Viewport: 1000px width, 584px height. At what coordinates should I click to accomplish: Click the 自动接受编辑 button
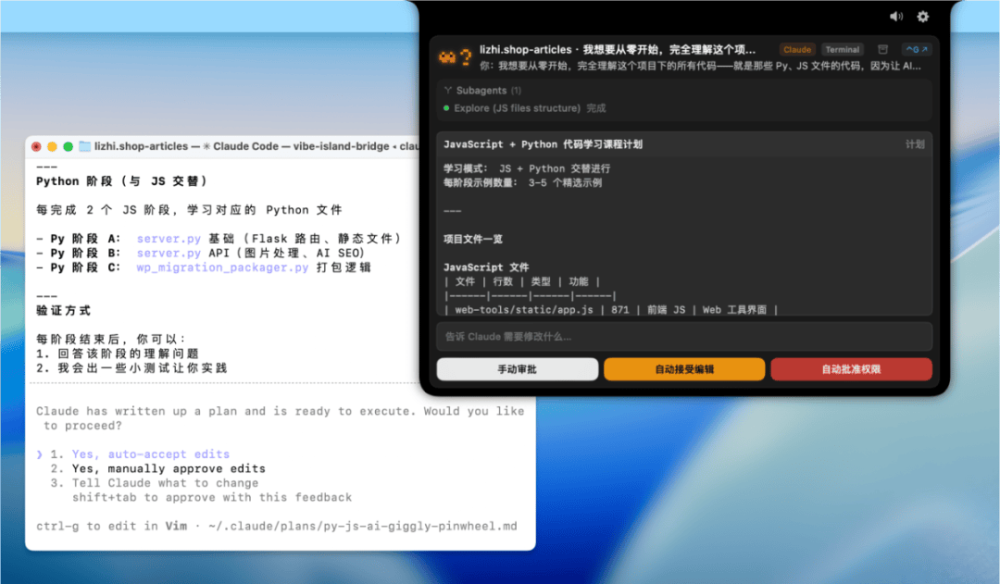pyautogui.click(x=684, y=369)
